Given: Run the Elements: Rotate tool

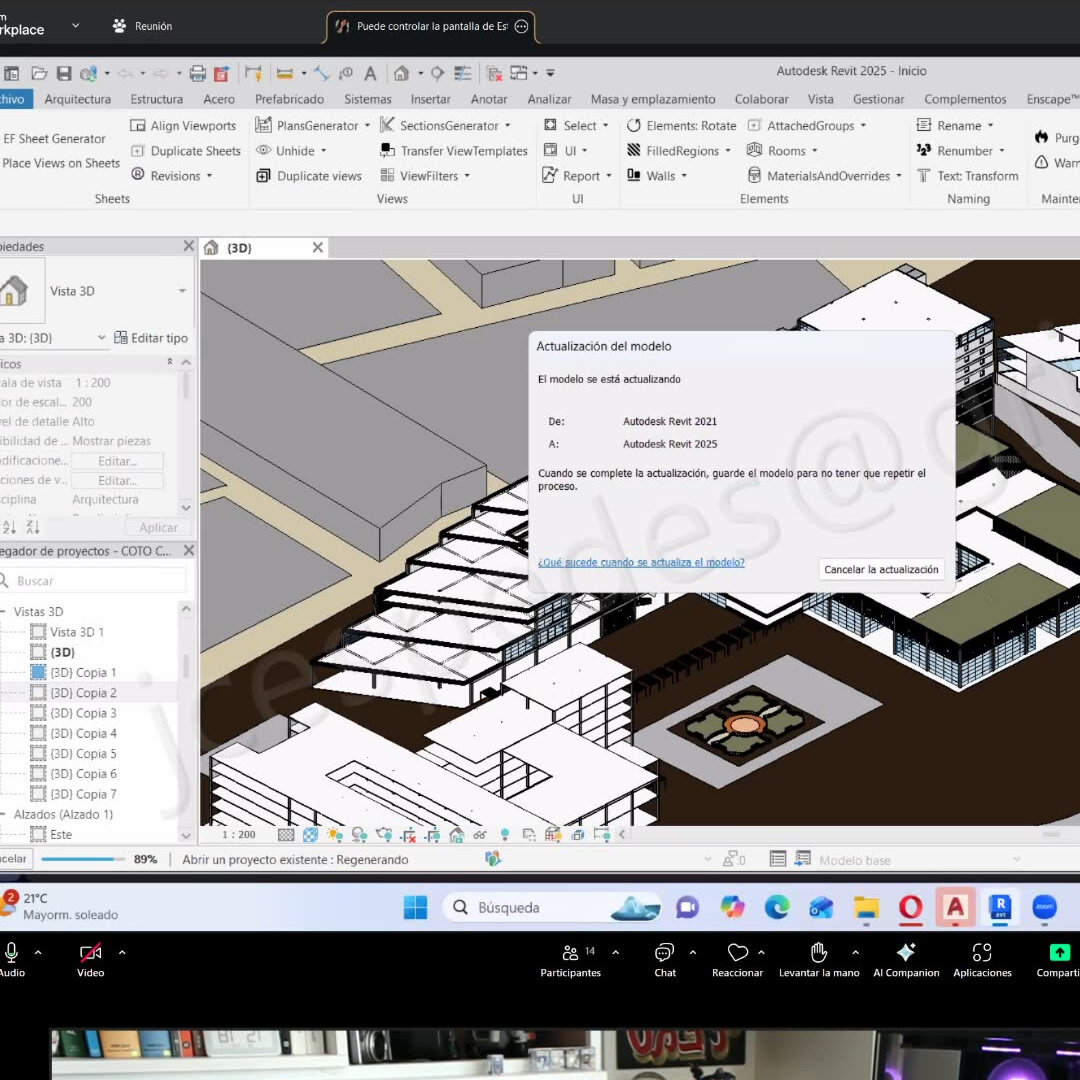Looking at the screenshot, I should click(x=682, y=125).
